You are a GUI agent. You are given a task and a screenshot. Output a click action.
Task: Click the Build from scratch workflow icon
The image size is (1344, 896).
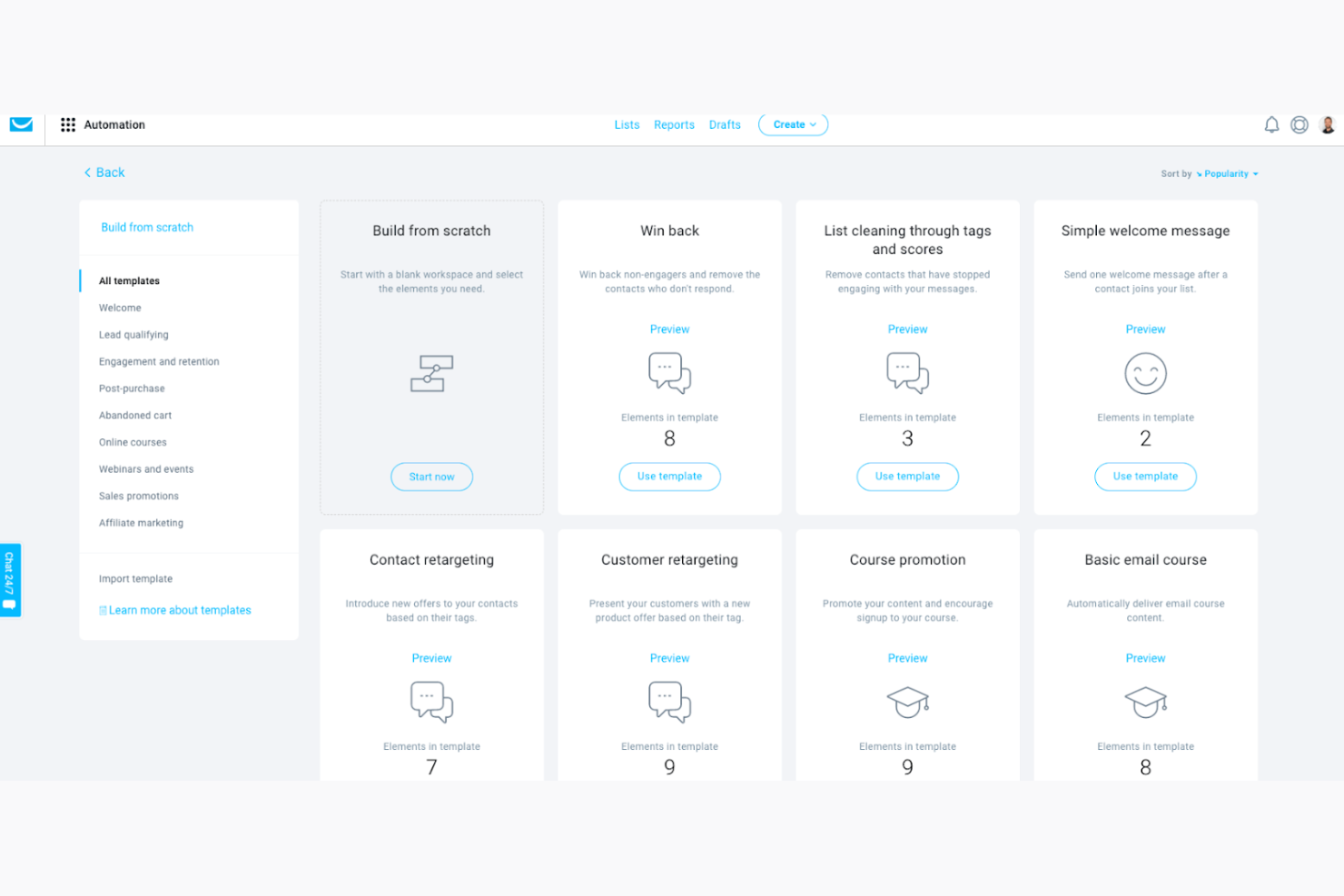pos(431,373)
